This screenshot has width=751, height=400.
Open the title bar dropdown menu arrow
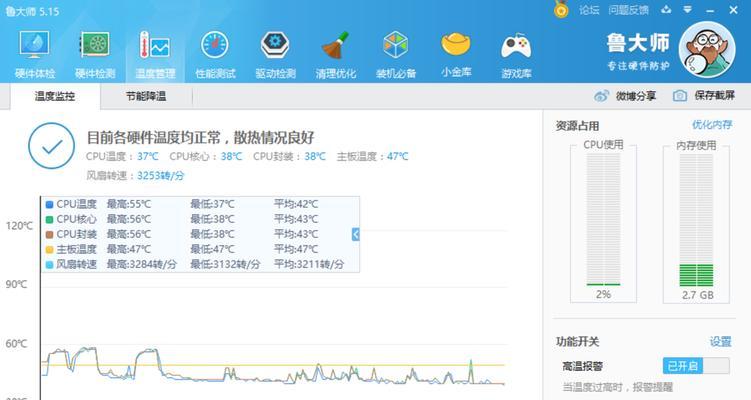point(688,9)
